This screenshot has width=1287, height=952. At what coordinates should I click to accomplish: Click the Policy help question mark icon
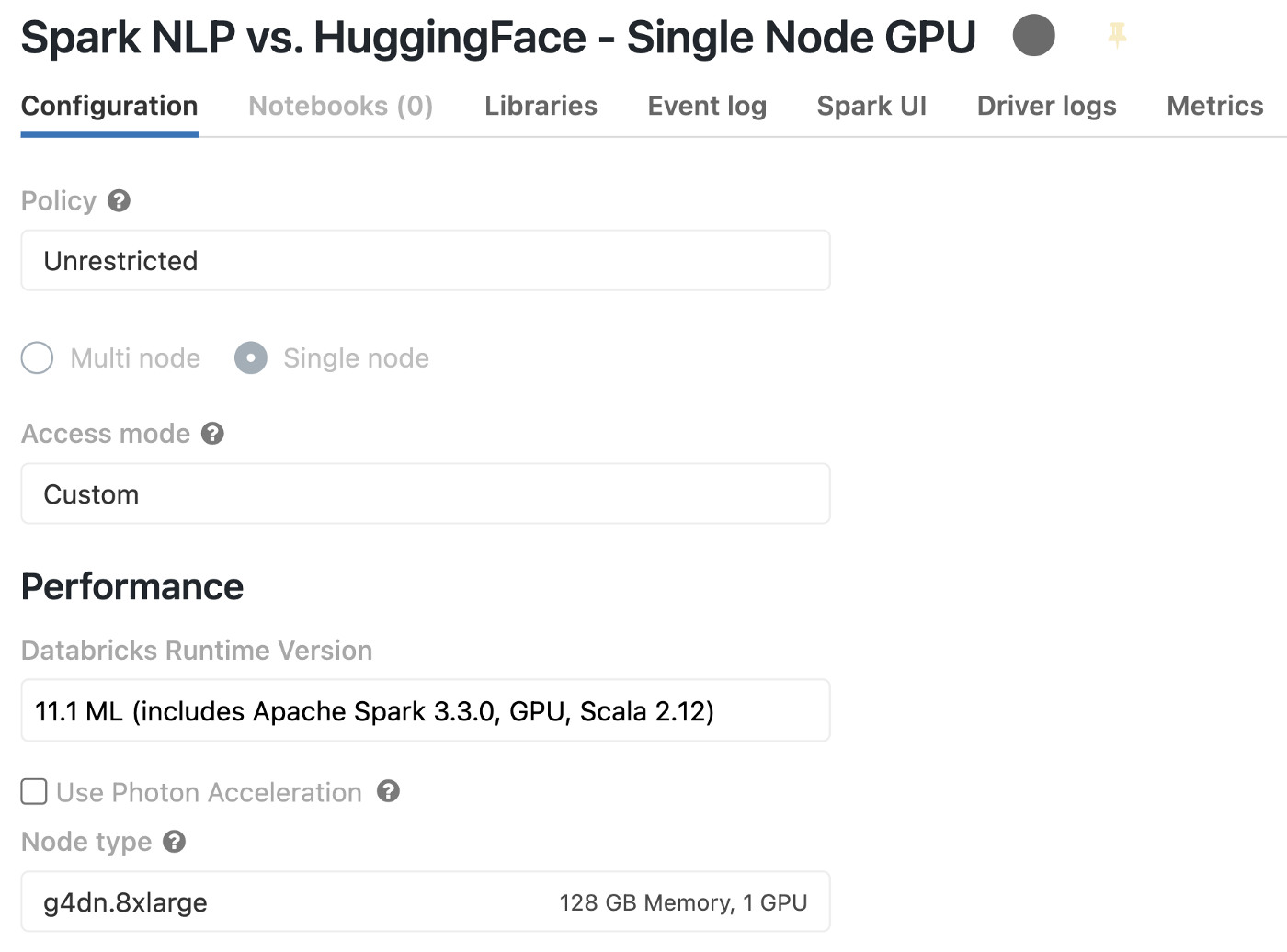coord(119,200)
